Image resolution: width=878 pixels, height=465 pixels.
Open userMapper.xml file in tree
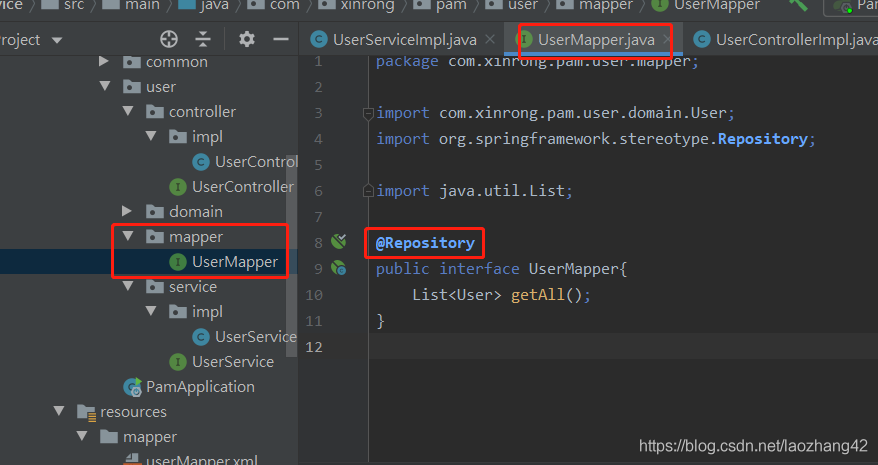pos(202,460)
